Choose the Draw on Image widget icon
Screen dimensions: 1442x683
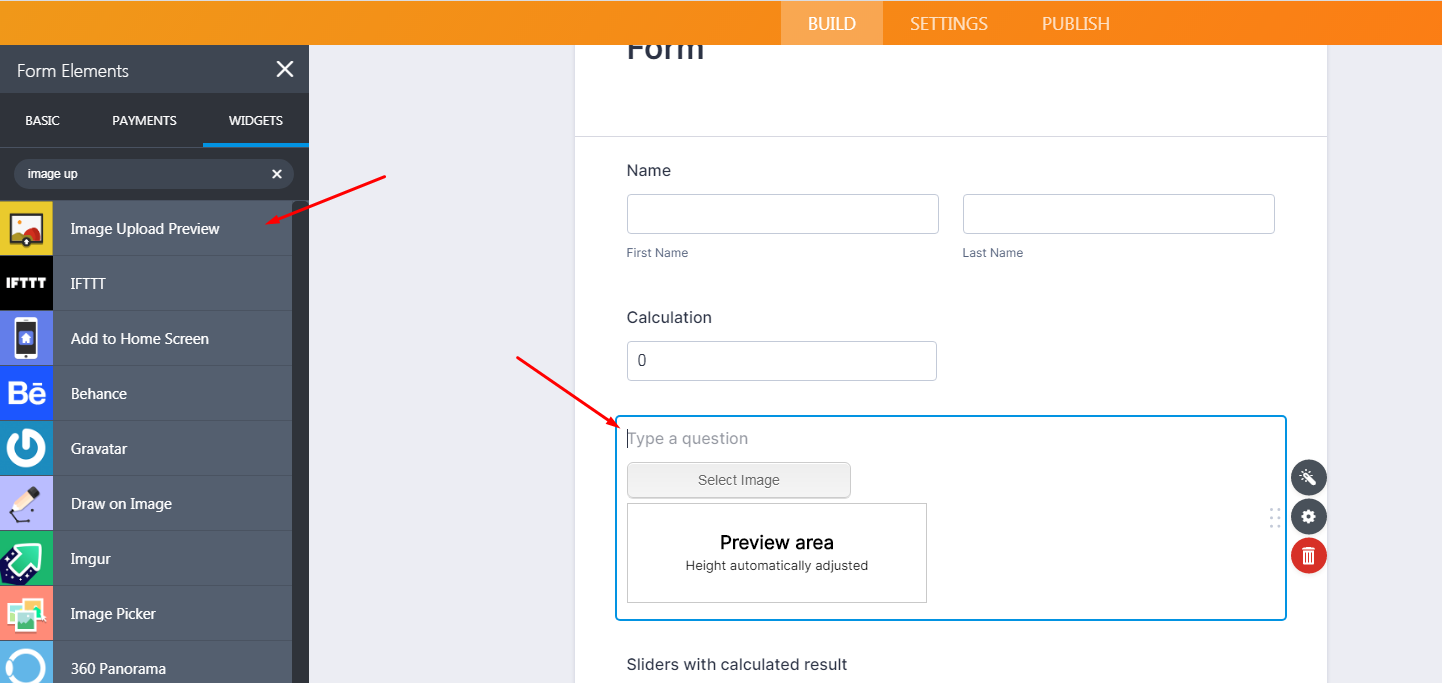pyautogui.click(x=26, y=503)
